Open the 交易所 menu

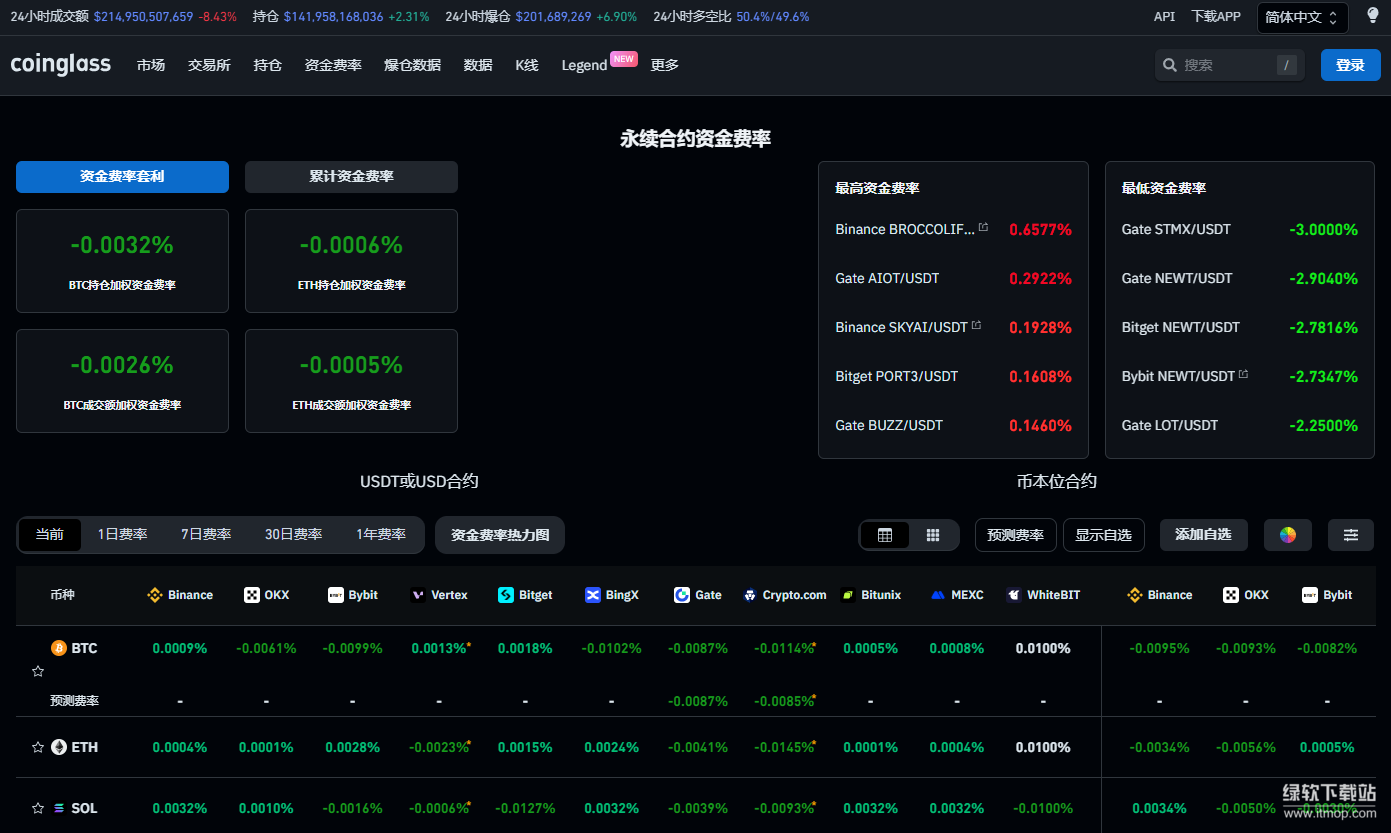point(209,65)
